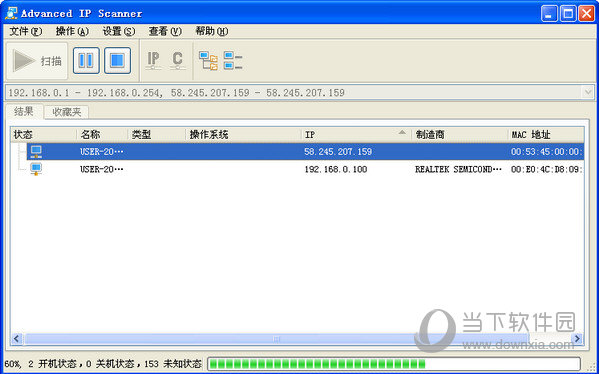This screenshot has height=374, width=599.
Task: Open the 设置(S) menu
Action: (x=119, y=31)
